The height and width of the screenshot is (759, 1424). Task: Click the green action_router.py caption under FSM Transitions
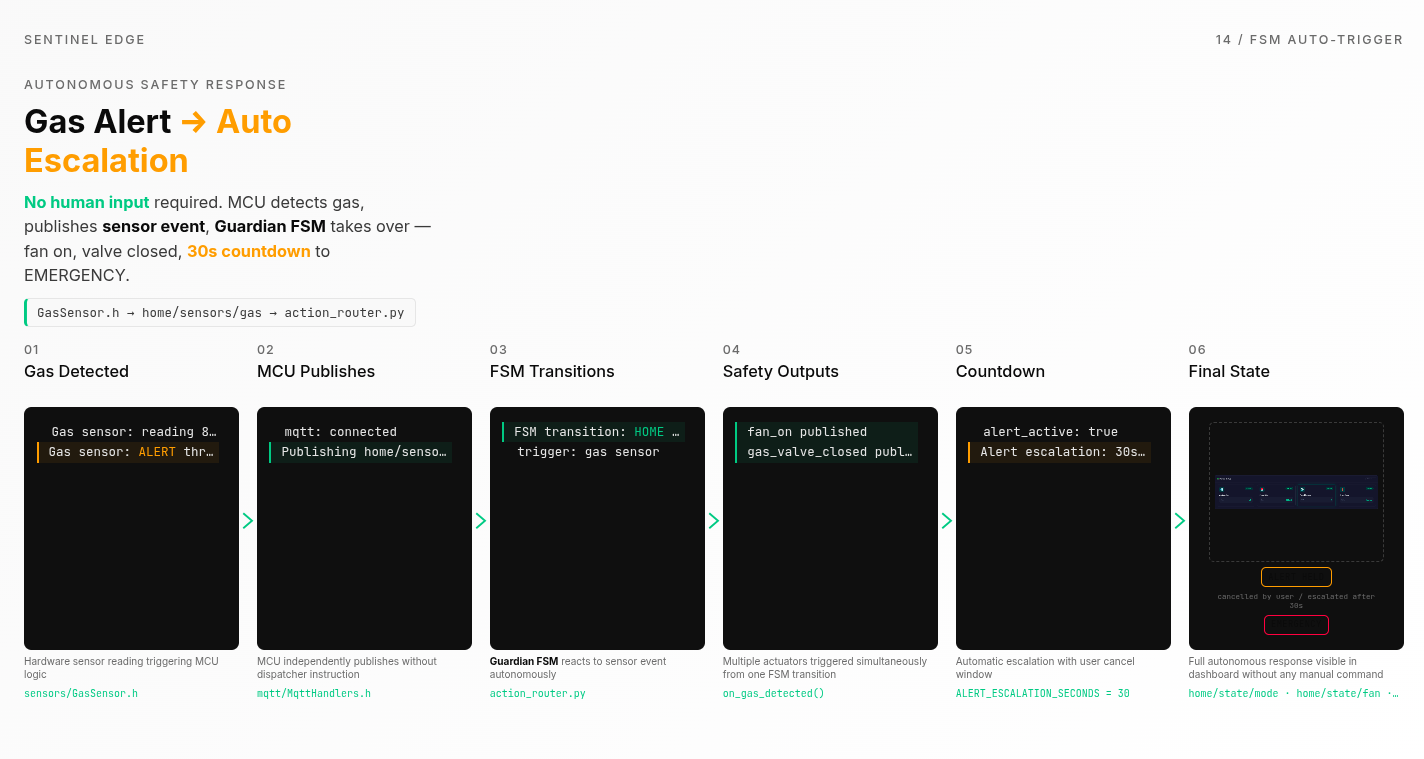537,693
